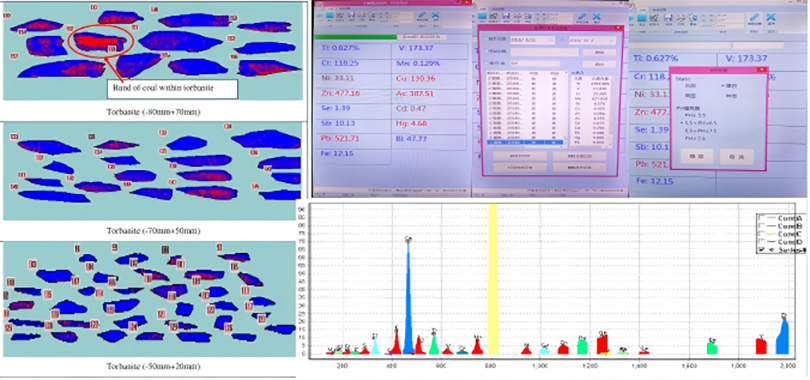
Task: Tick the date-range checkbox in the query dialog
Action: (486, 39)
